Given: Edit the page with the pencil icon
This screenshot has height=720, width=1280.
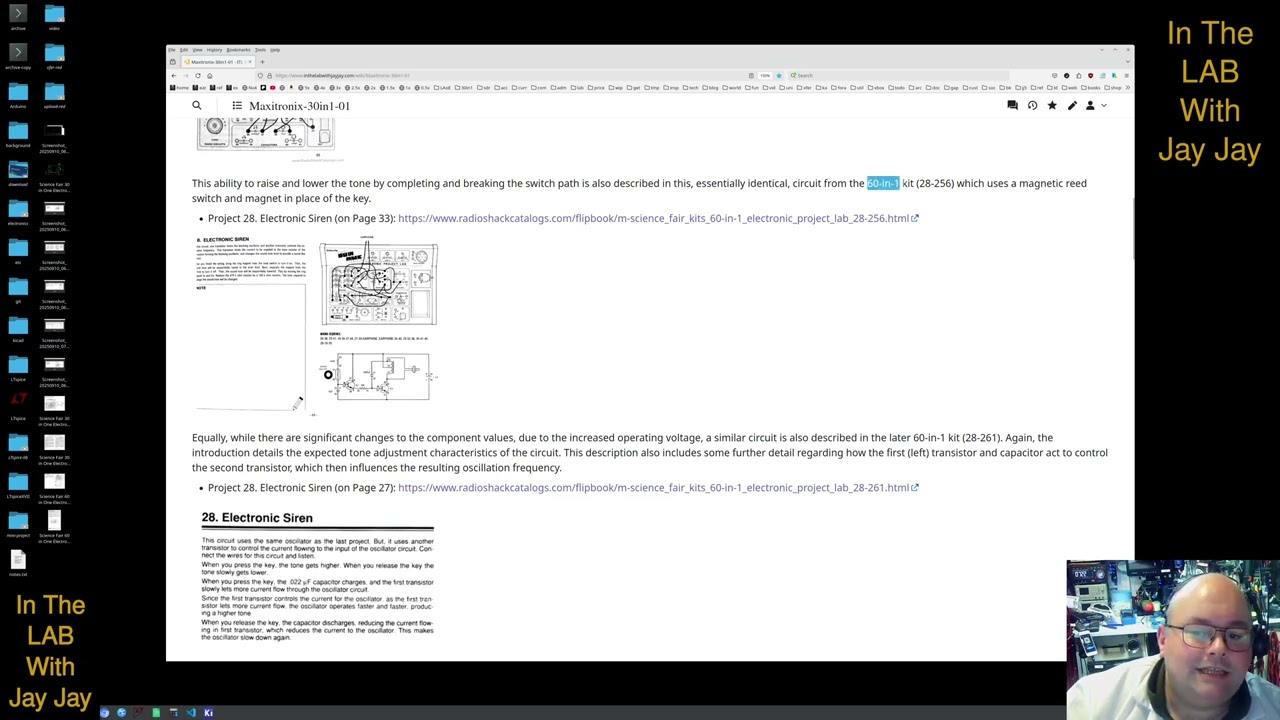Looking at the screenshot, I should pyautogui.click(x=1072, y=106).
